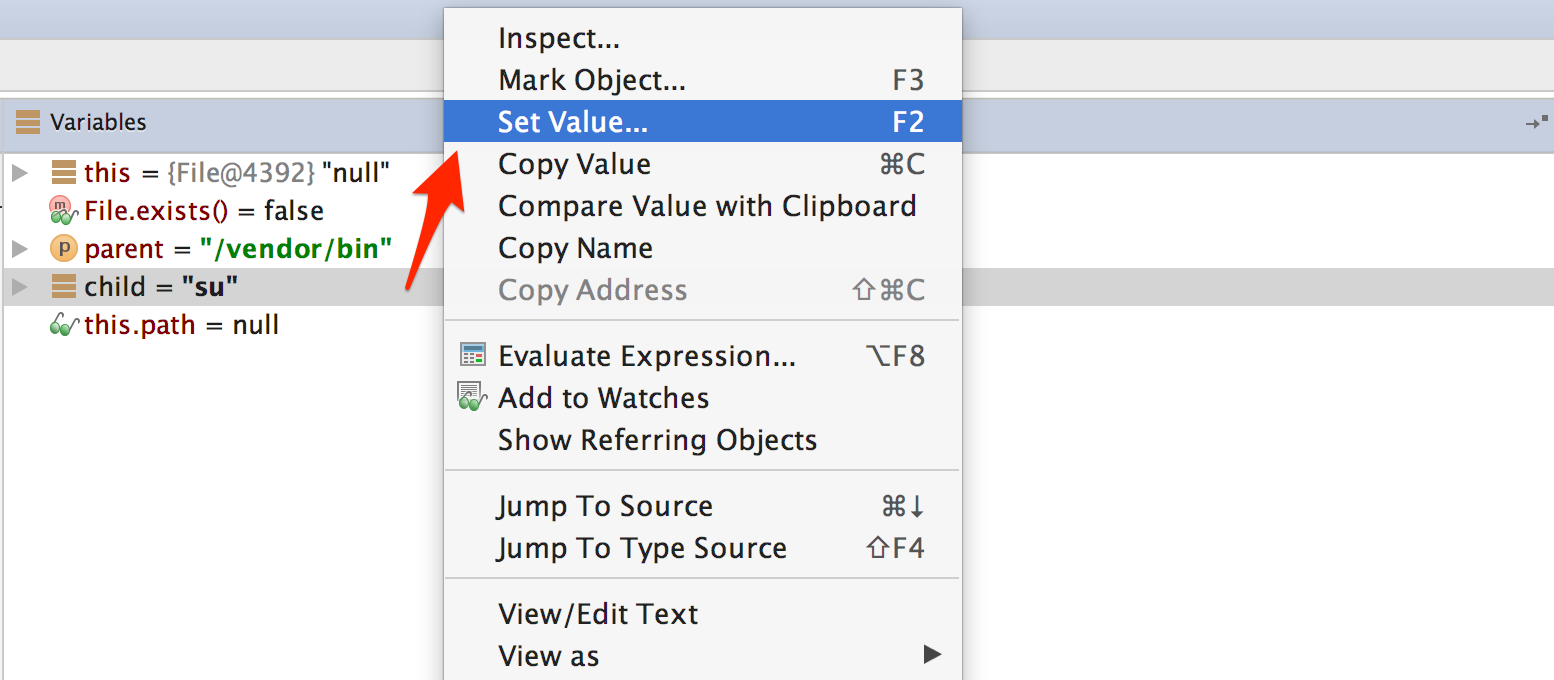Click the pin icon on Variables panel
Screen dimensions: 1554x680
coord(1535,123)
